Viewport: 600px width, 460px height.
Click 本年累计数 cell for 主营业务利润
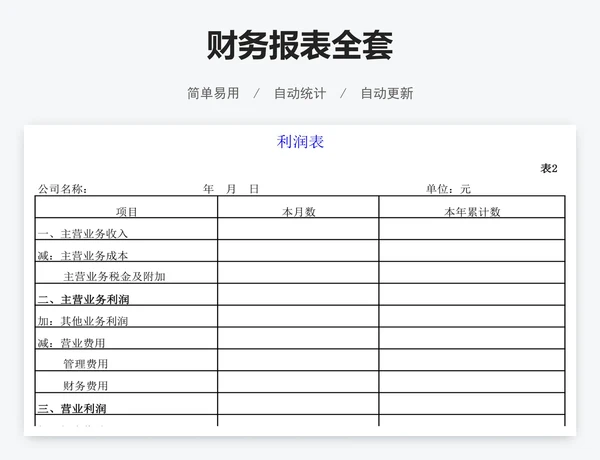pos(472,294)
